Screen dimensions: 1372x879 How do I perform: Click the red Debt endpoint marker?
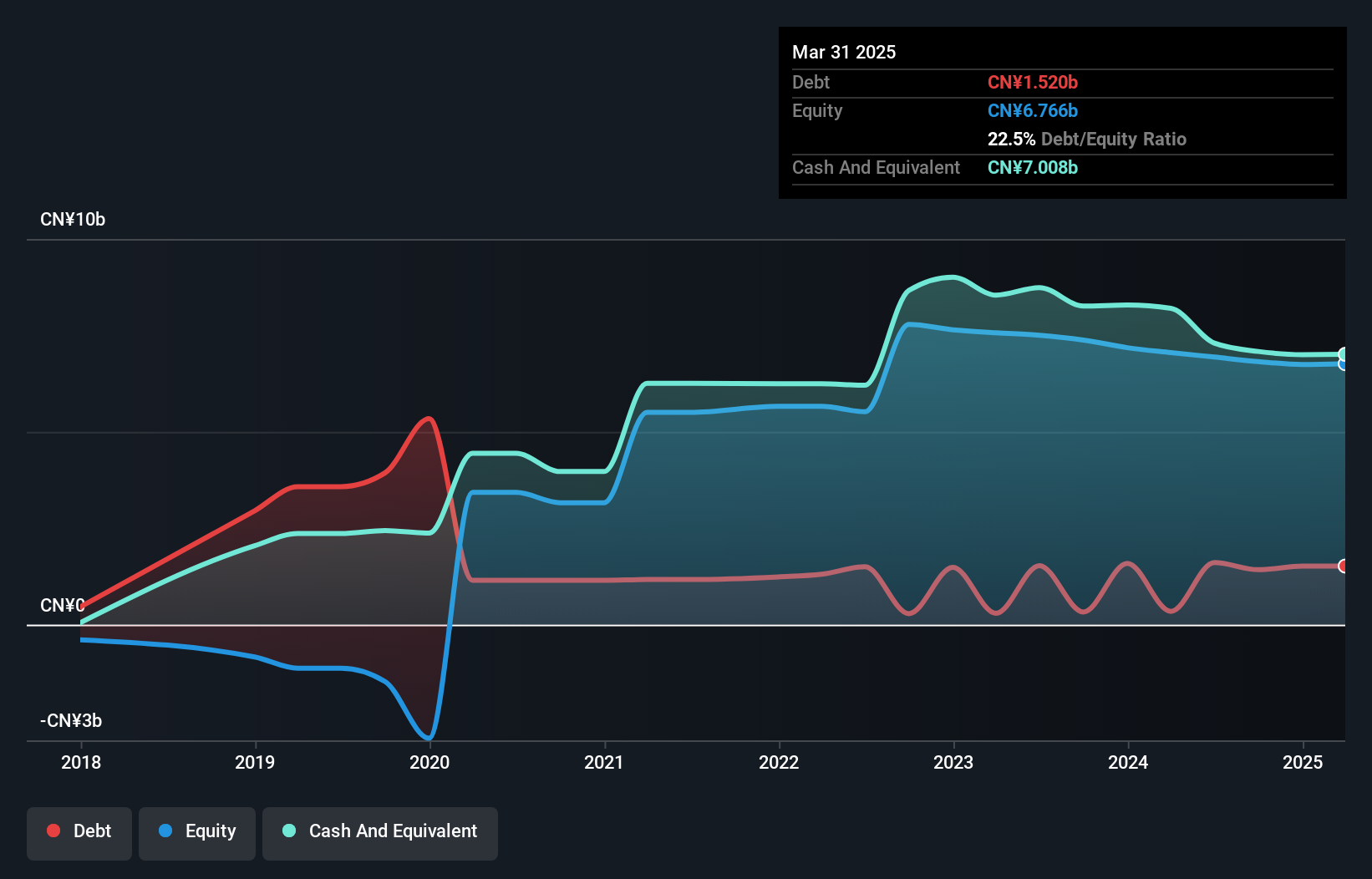(1344, 567)
